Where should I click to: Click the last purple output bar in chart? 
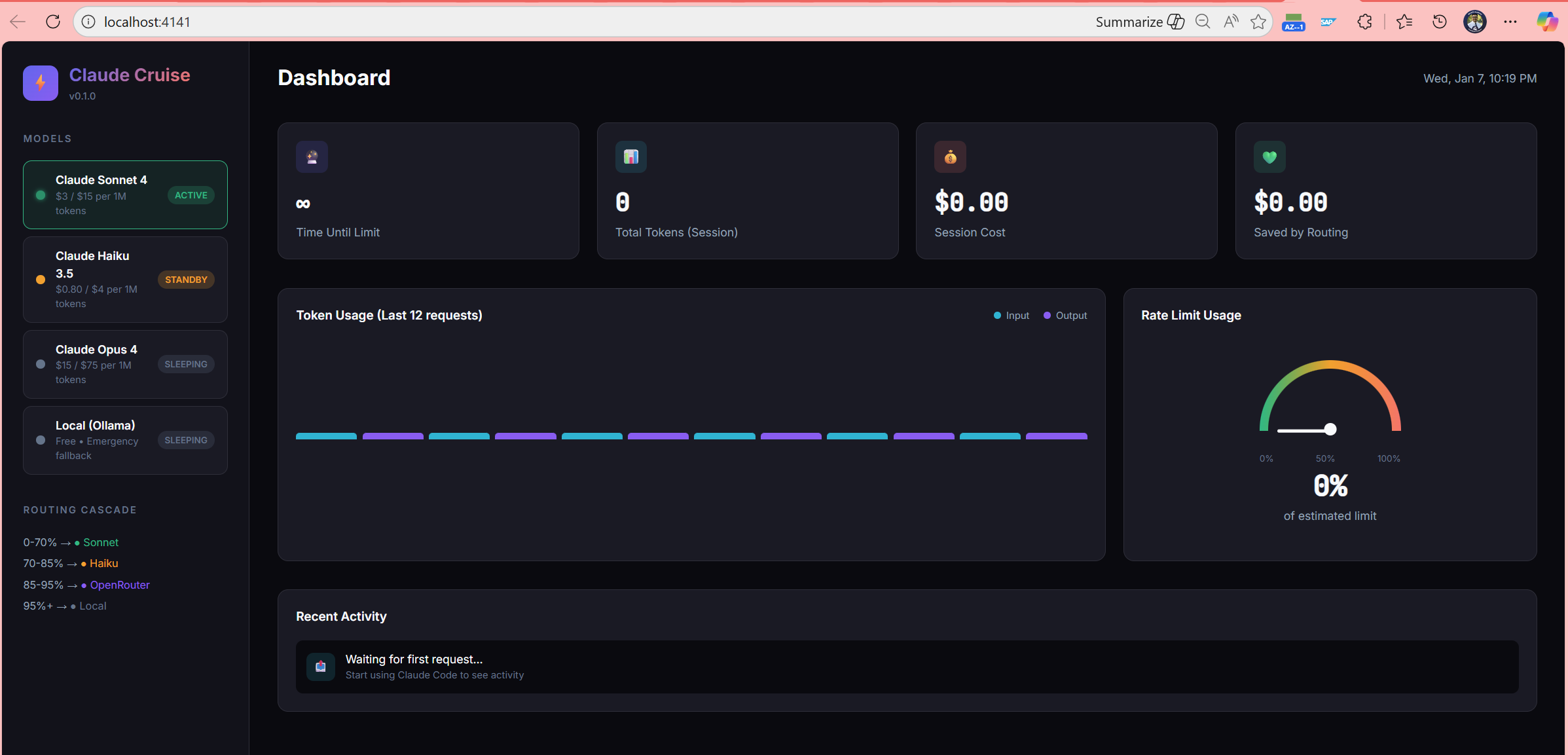tap(1057, 436)
